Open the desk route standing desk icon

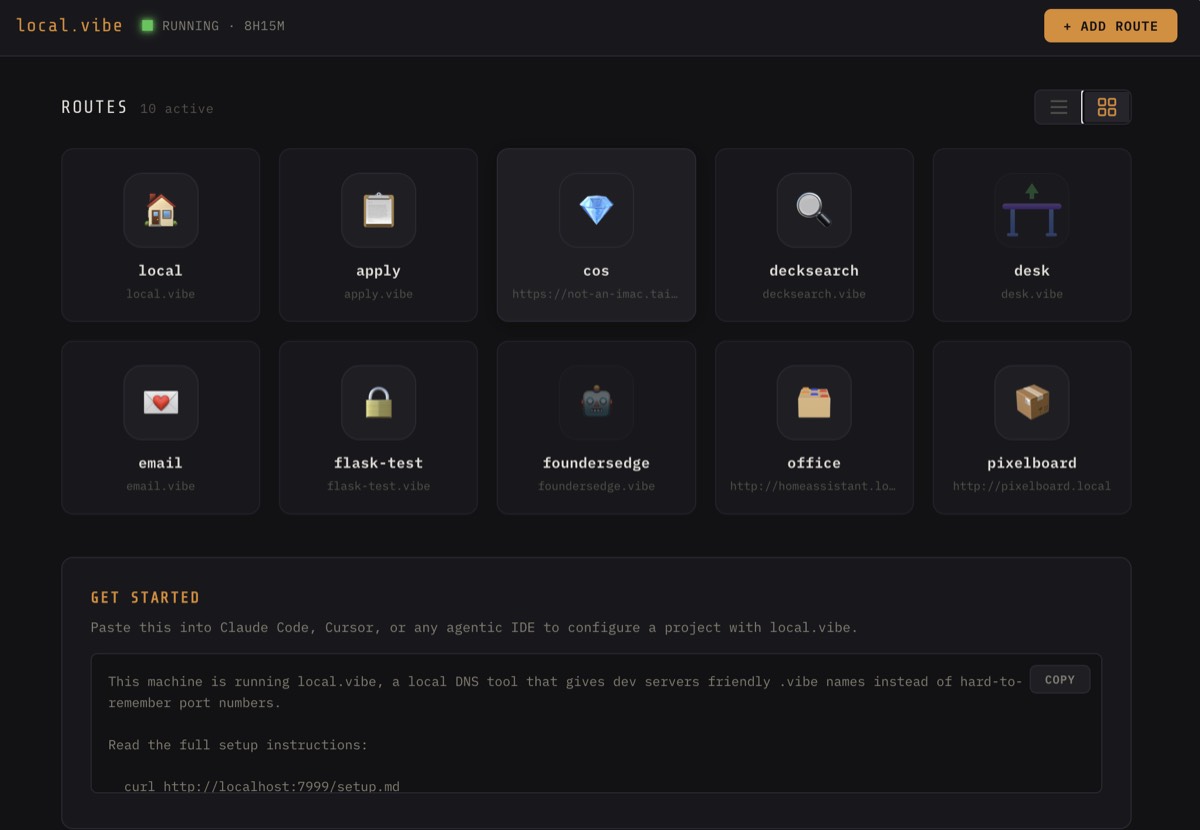pyautogui.click(x=1032, y=210)
